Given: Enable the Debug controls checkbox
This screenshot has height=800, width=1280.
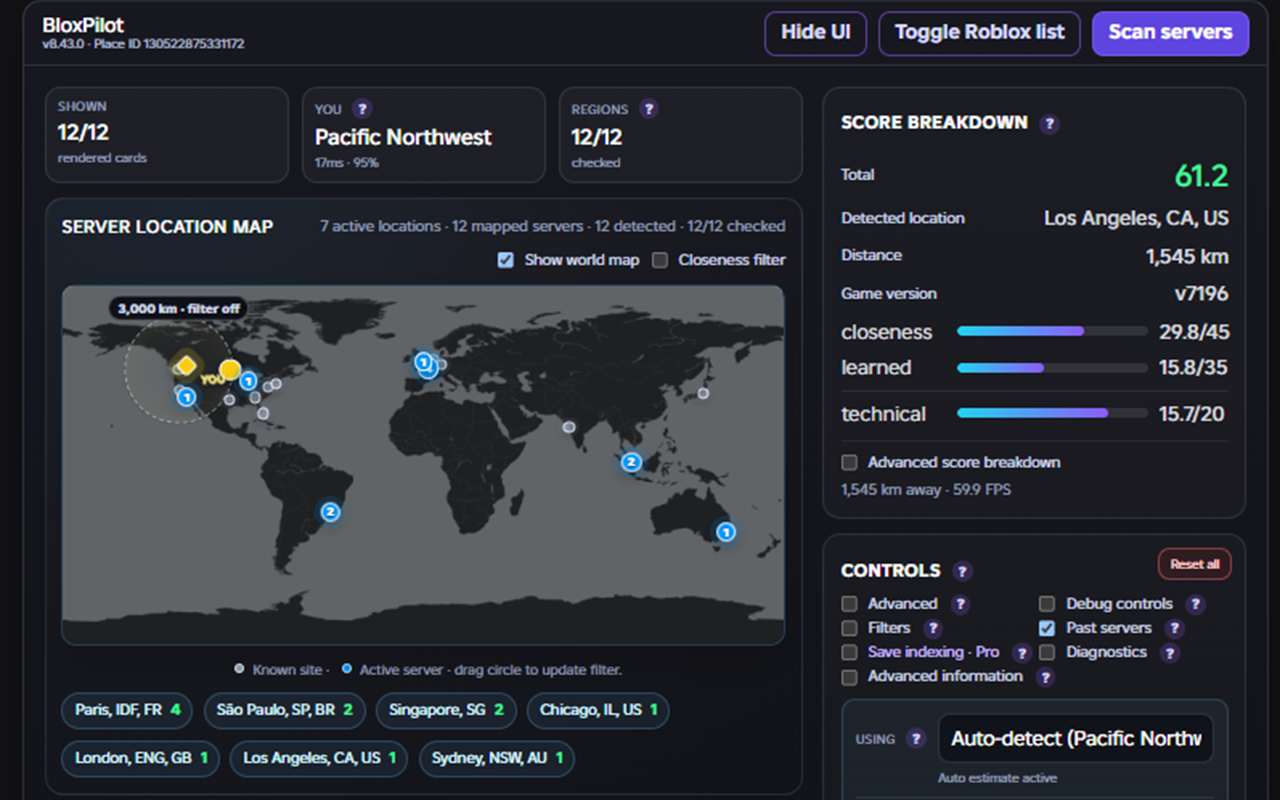Looking at the screenshot, I should coord(1047,604).
